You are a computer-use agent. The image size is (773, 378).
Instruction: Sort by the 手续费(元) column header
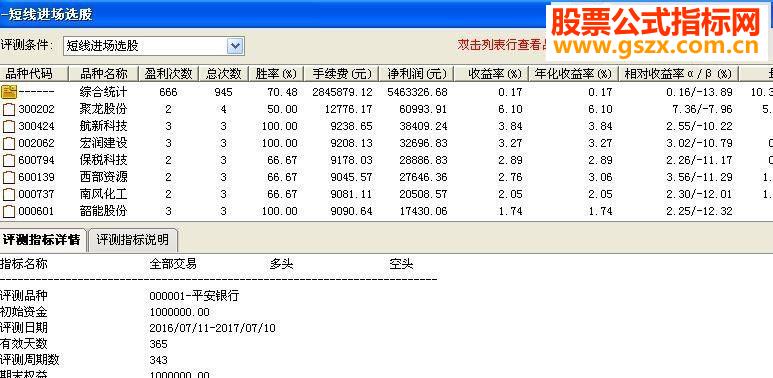[342, 74]
